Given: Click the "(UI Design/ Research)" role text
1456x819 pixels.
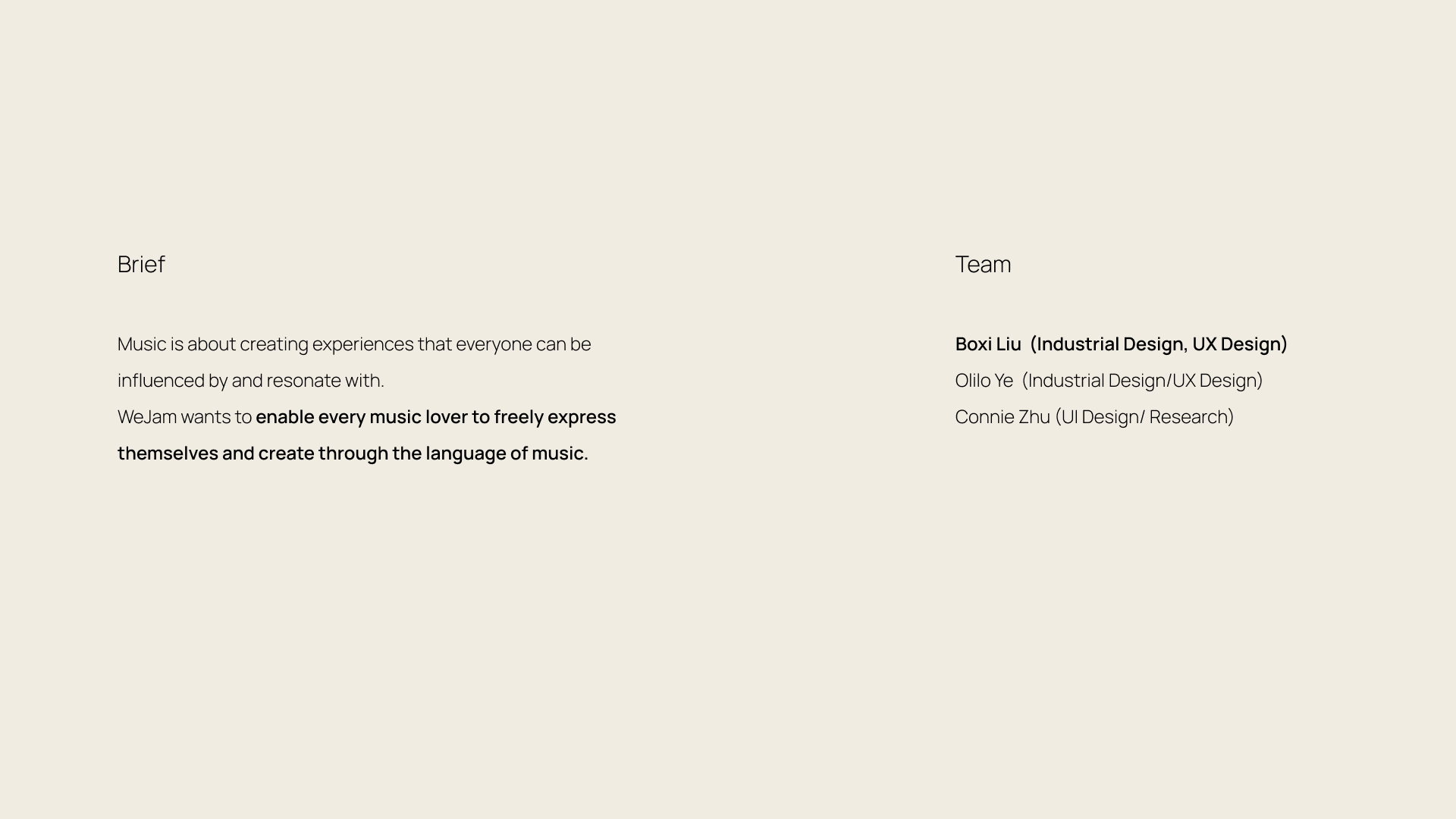Looking at the screenshot, I should (x=1144, y=417).
